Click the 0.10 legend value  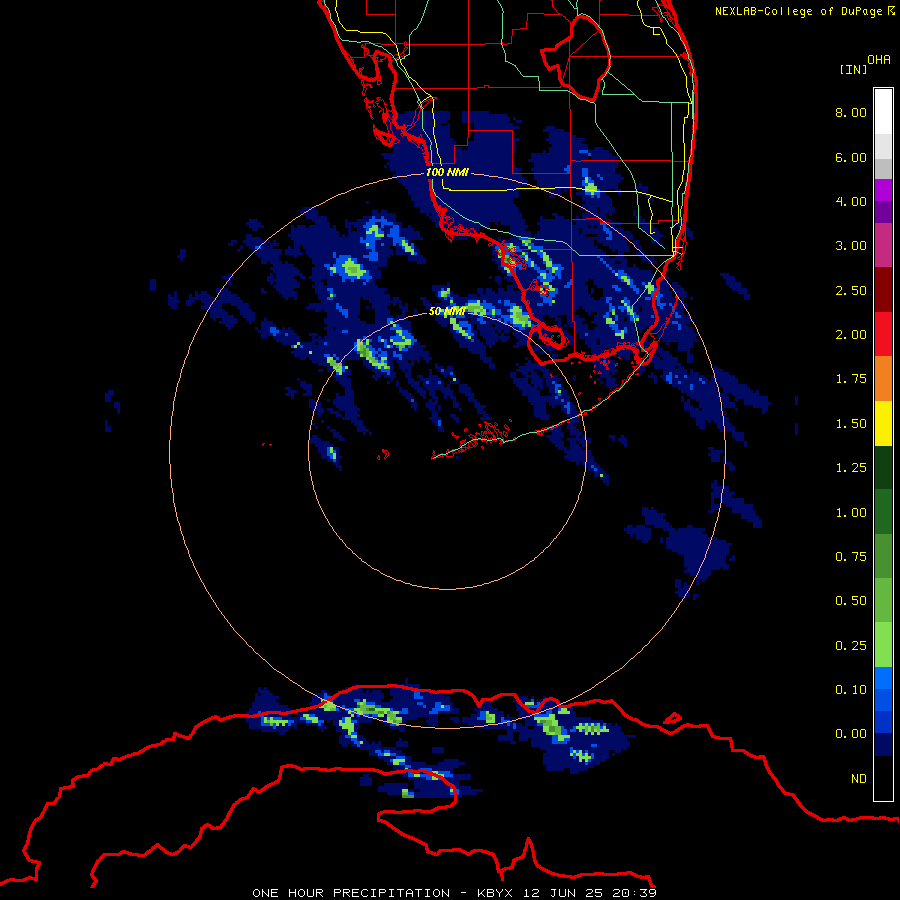pos(851,690)
